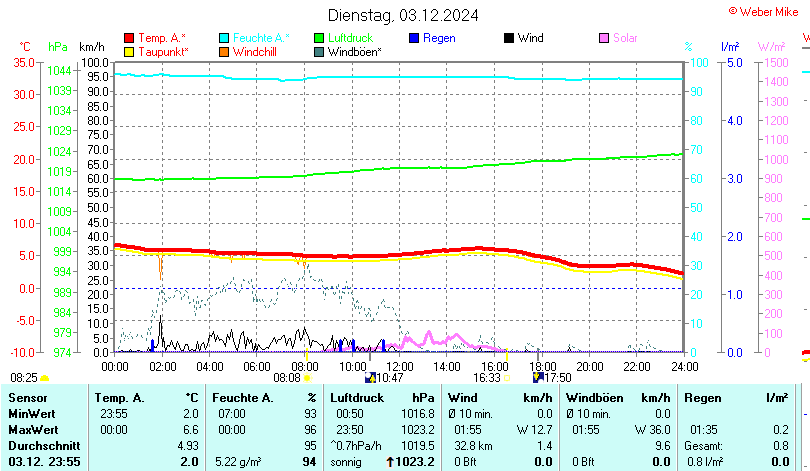
Task: Click the sonnig weather status text
Action: coord(346,462)
